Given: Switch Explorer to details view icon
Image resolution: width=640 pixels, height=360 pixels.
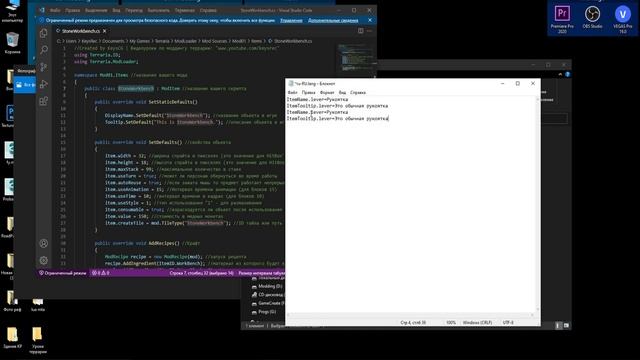Looking at the screenshot, I should (x=558, y=325).
